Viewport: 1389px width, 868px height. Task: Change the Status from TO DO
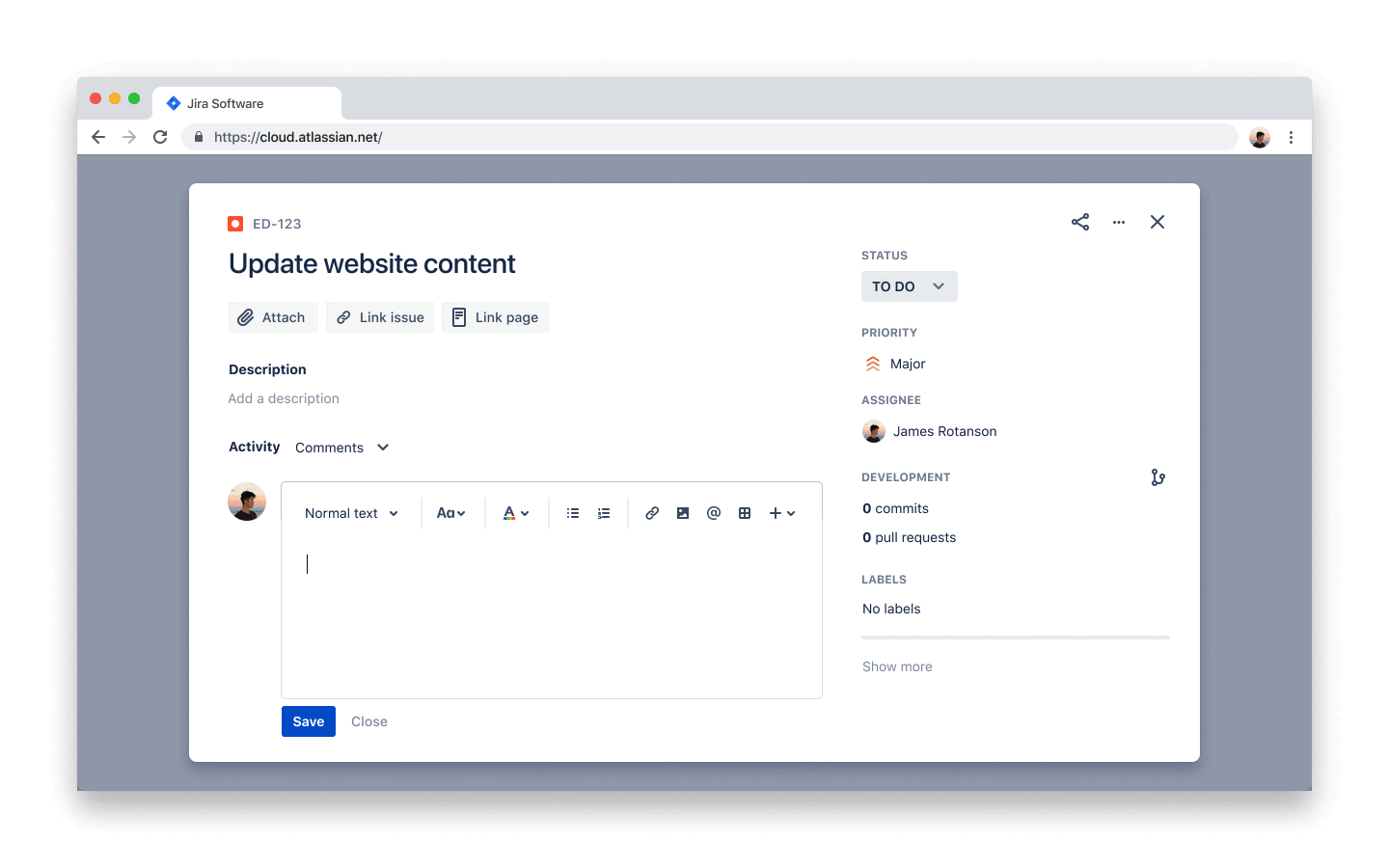pos(909,285)
